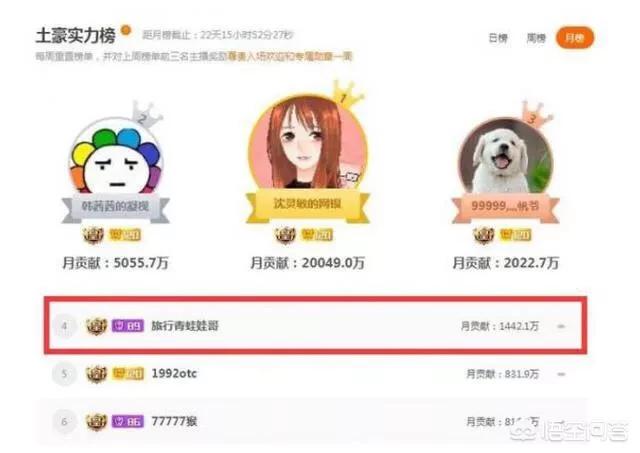The width and height of the screenshot is (640, 453).
Task: Click the gold crown on rank 1 avatar
Action: point(347,95)
